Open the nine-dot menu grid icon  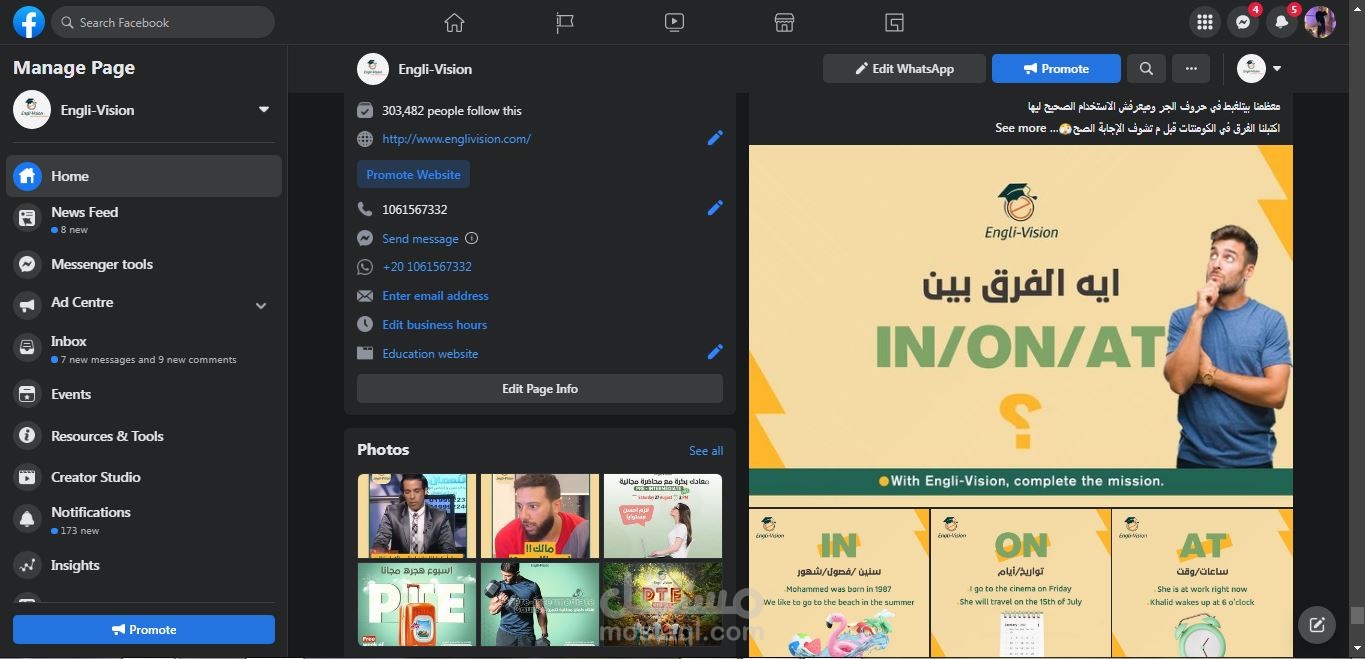(1205, 22)
